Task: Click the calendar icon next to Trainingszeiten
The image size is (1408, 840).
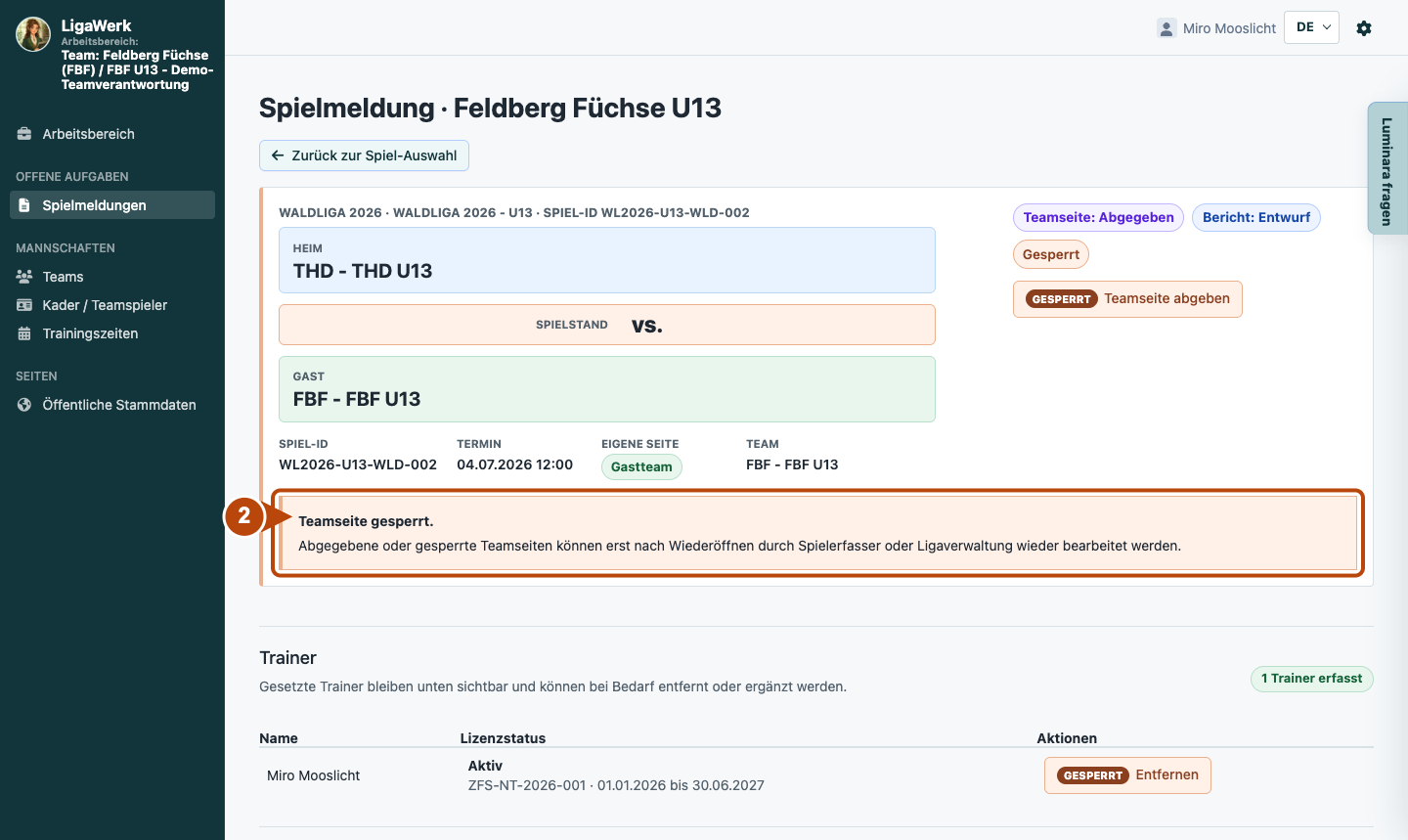Action: tap(24, 333)
